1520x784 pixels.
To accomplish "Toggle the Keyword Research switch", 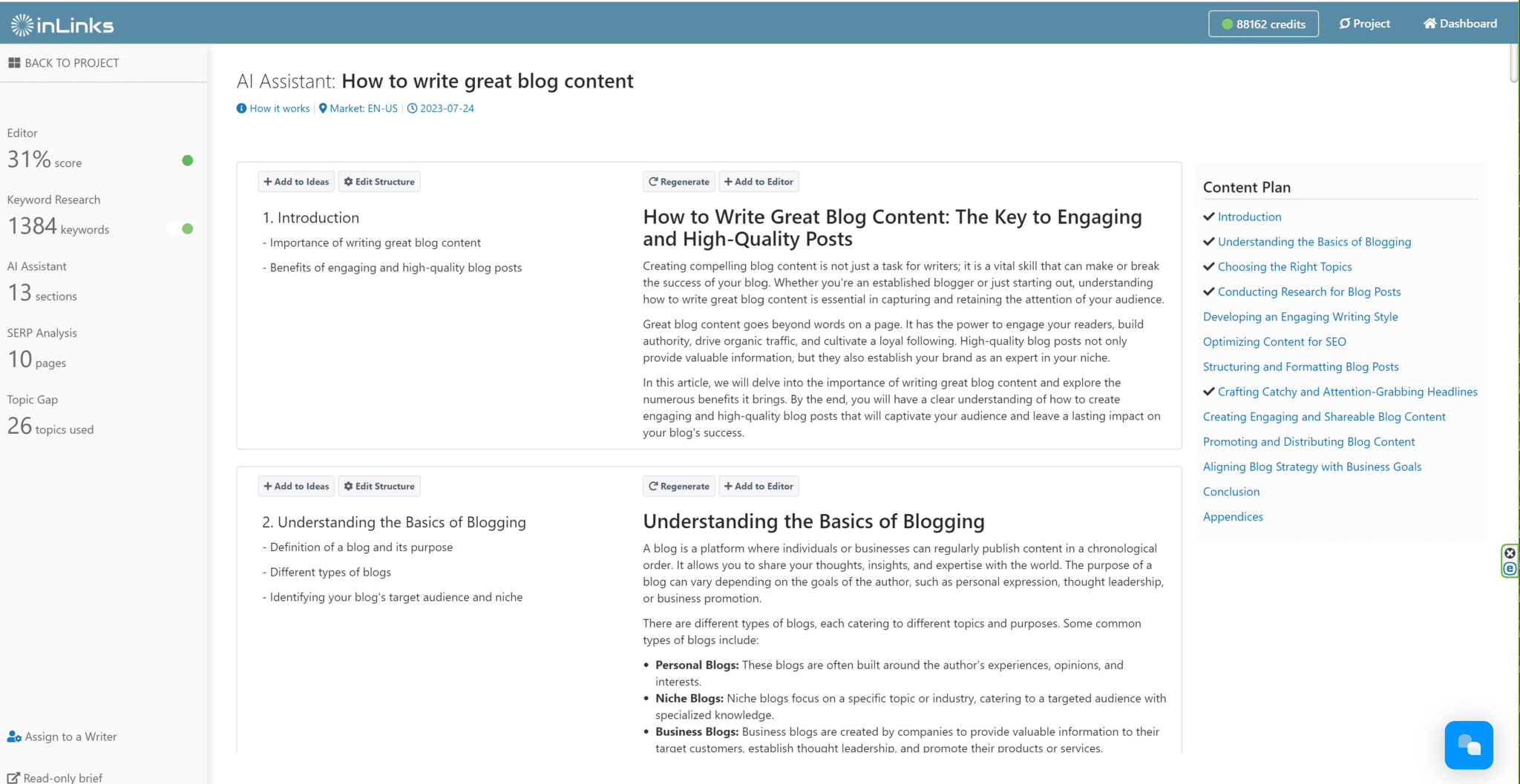I will pyautogui.click(x=180, y=228).
